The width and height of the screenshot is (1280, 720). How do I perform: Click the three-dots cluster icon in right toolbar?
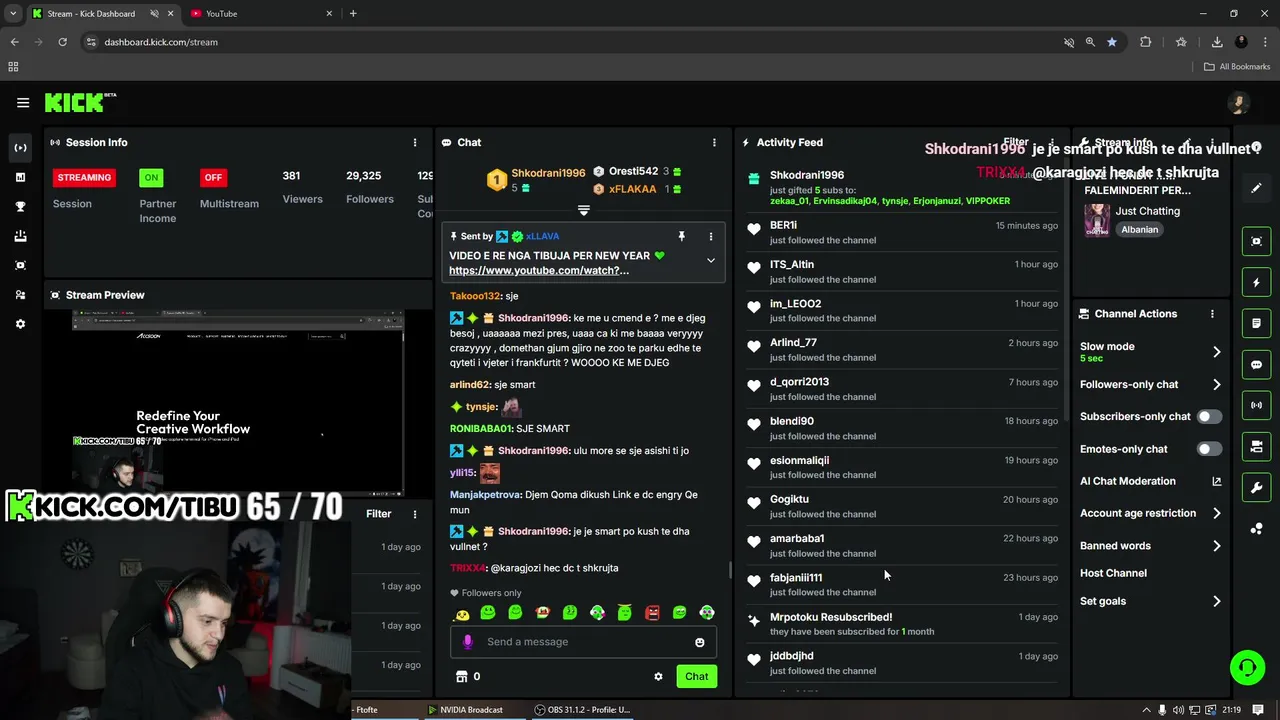[1257, 528]
